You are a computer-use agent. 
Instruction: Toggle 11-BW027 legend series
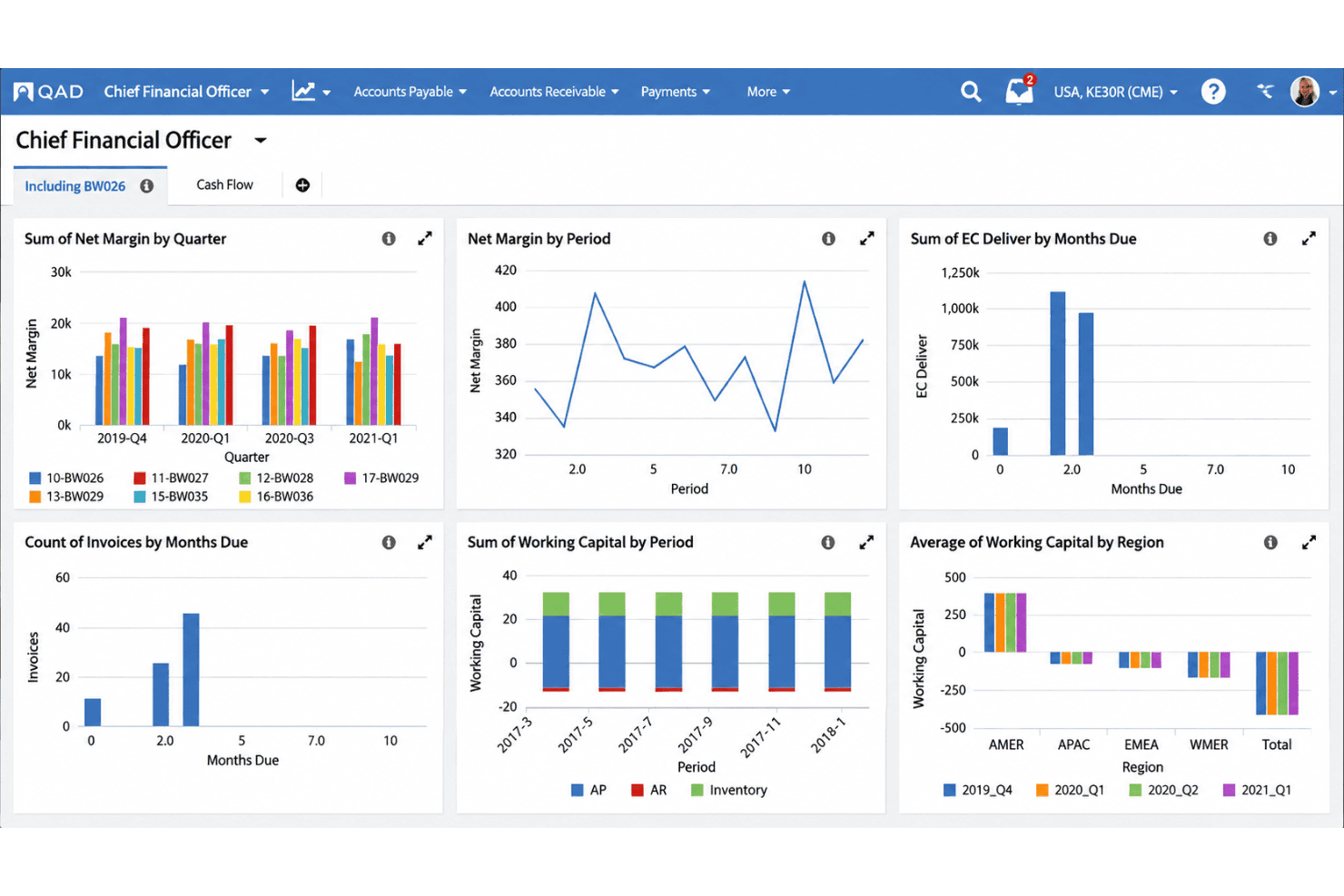pyautogui.click(x=171, y=478)
